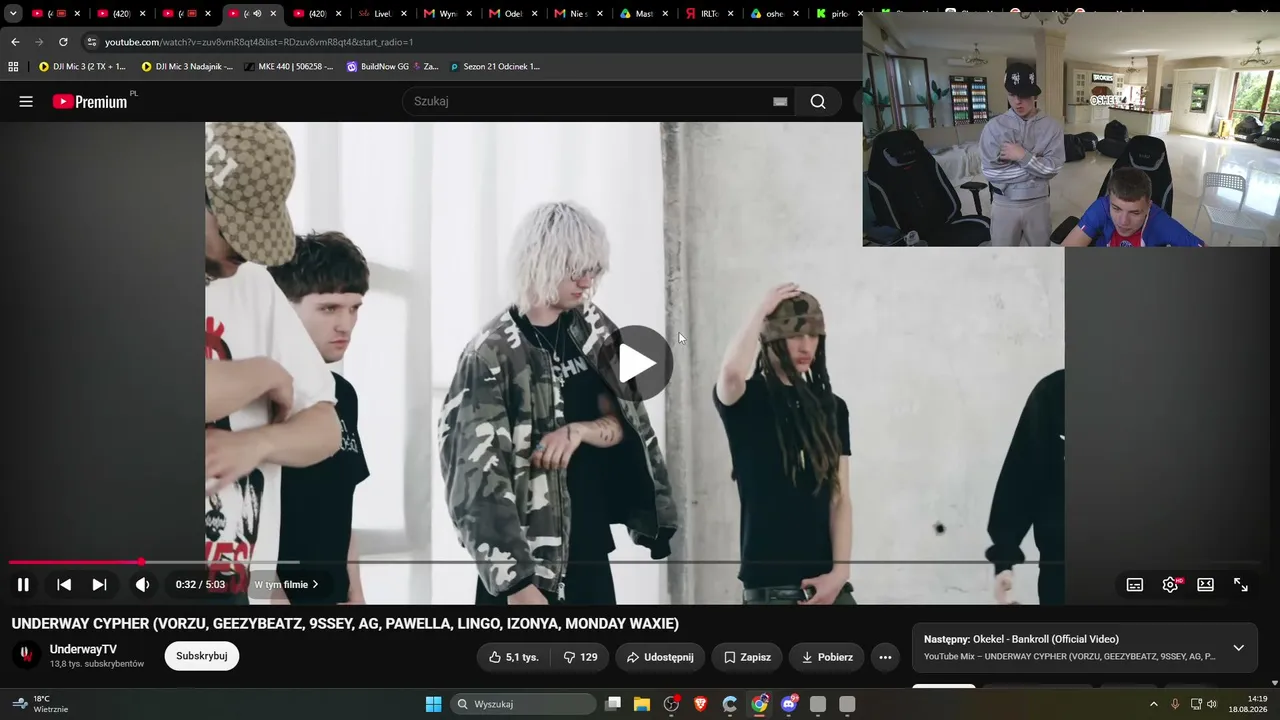Like the video (5,1 tys.)
This screenshot has height=720, width=1280.
[x=514, y=657]
